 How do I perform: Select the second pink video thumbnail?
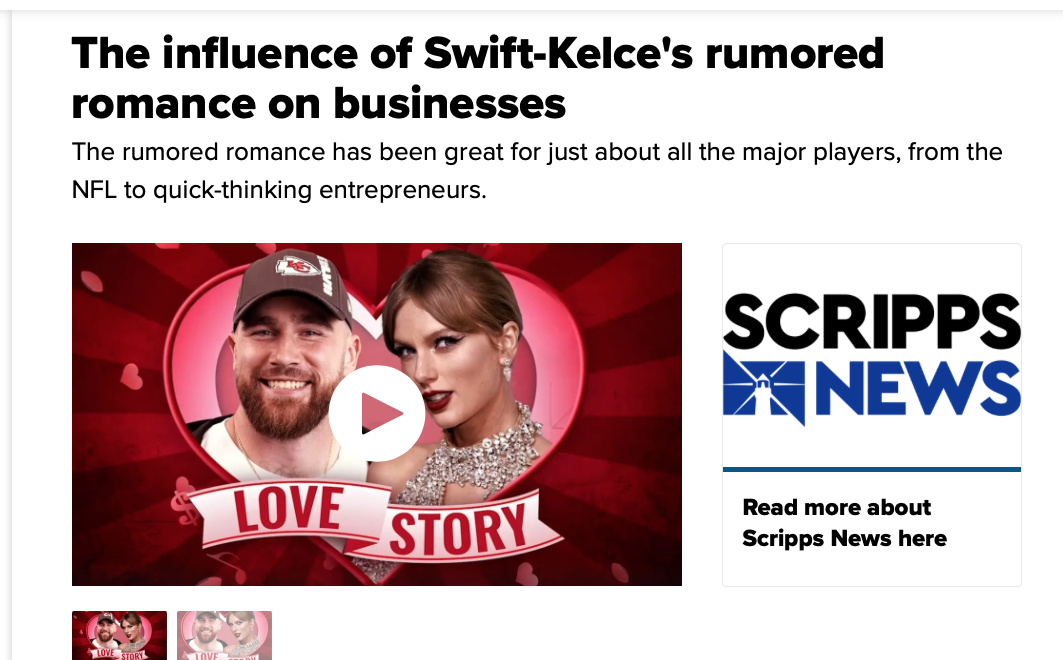224,635
